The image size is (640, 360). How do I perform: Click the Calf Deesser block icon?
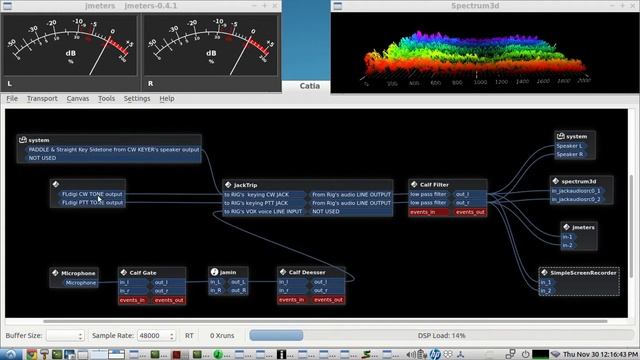(283, 272)
